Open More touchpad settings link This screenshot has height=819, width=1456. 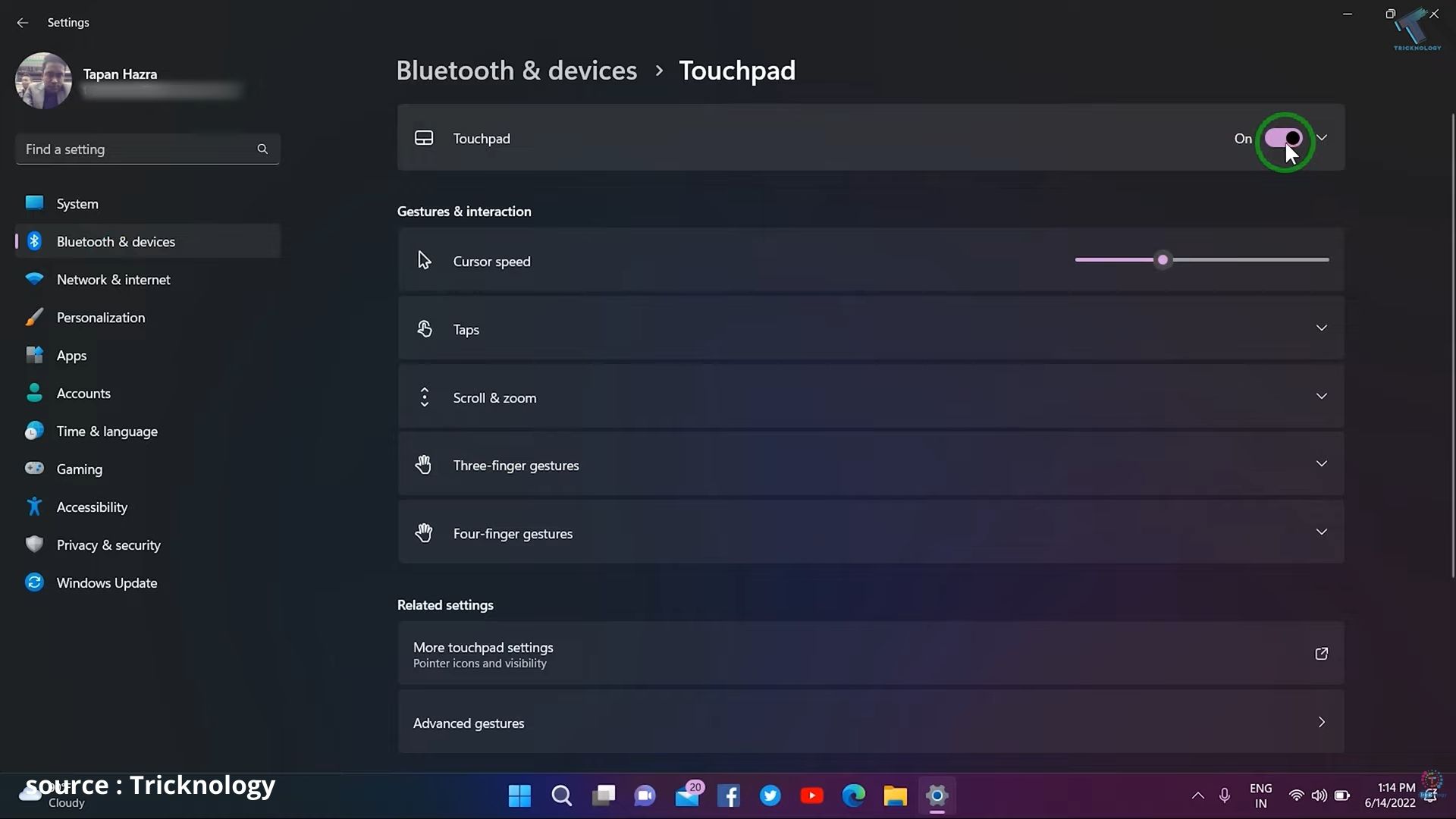pyautogui.click(x=871, y=654)
